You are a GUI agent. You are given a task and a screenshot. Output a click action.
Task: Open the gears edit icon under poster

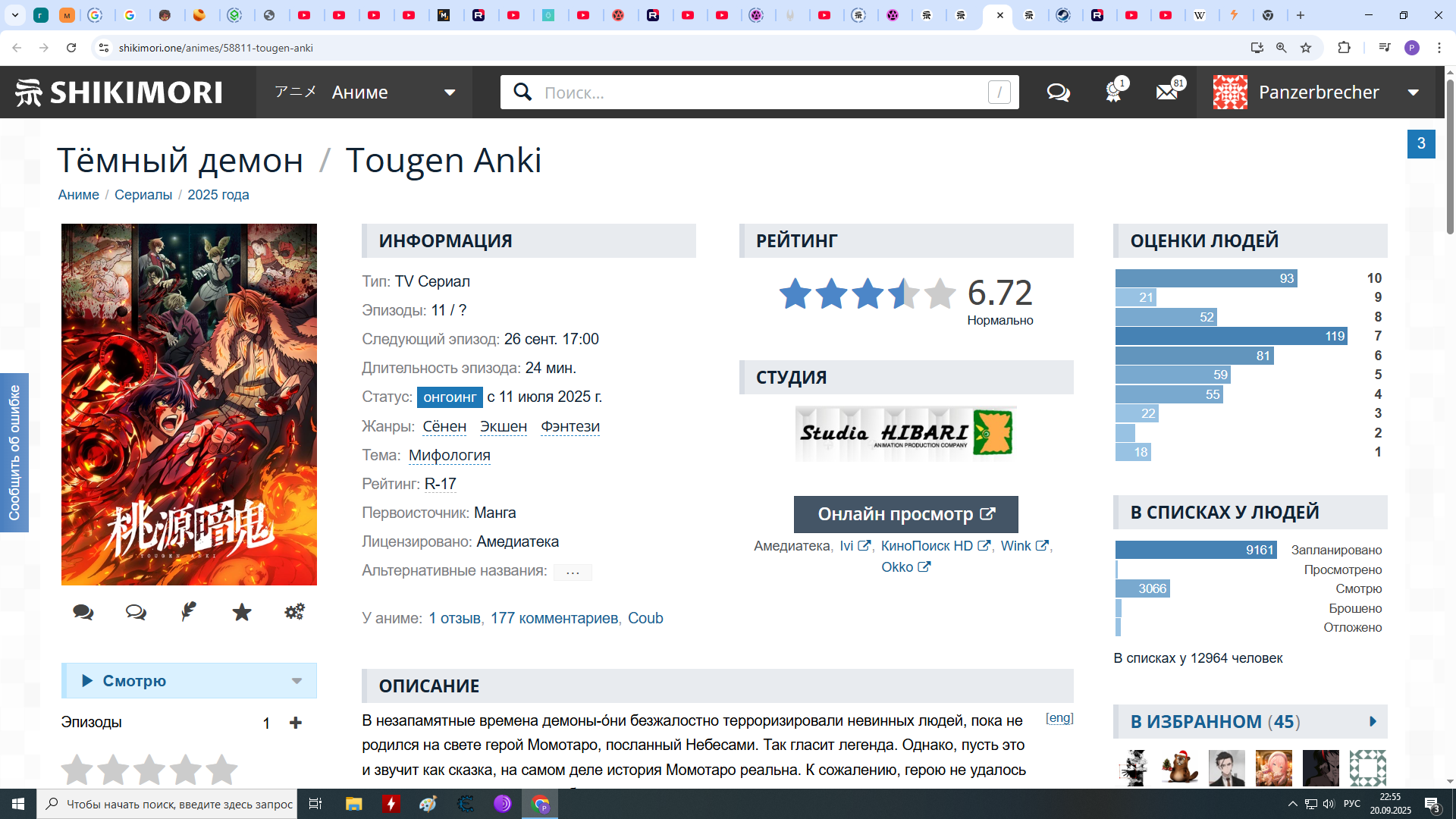pos(294,612)
